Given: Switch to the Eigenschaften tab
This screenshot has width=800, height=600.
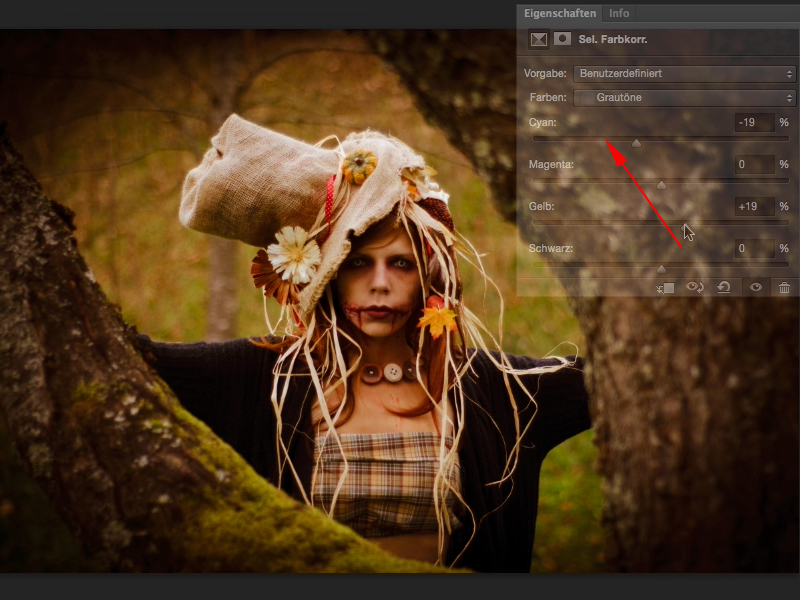Looking at the screenshot, I should (x=560, y=13).
